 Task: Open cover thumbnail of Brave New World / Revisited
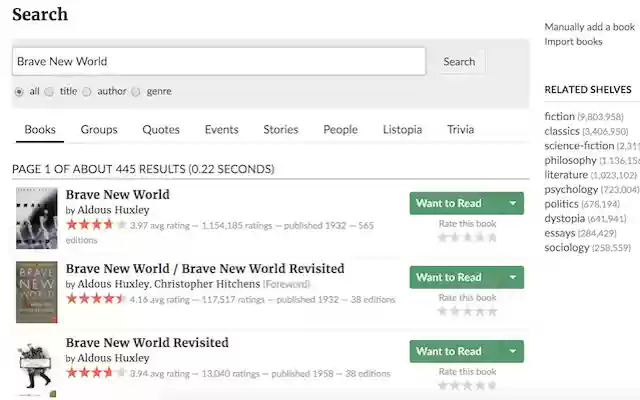pyautogui.click(x=37, y=292)
